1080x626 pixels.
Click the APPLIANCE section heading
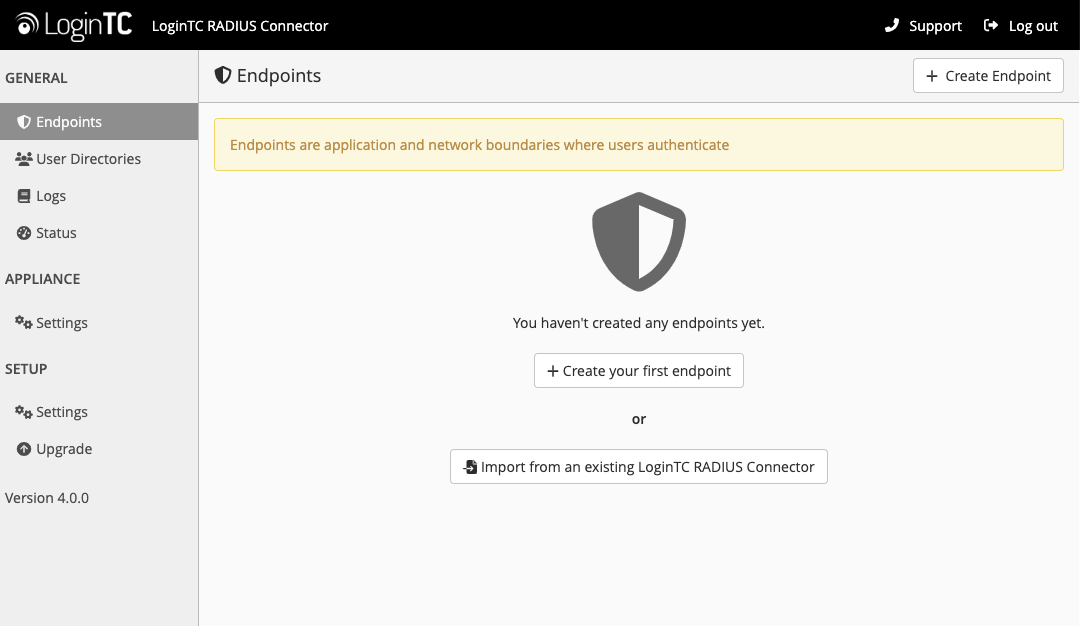click(x=43, y=279)
